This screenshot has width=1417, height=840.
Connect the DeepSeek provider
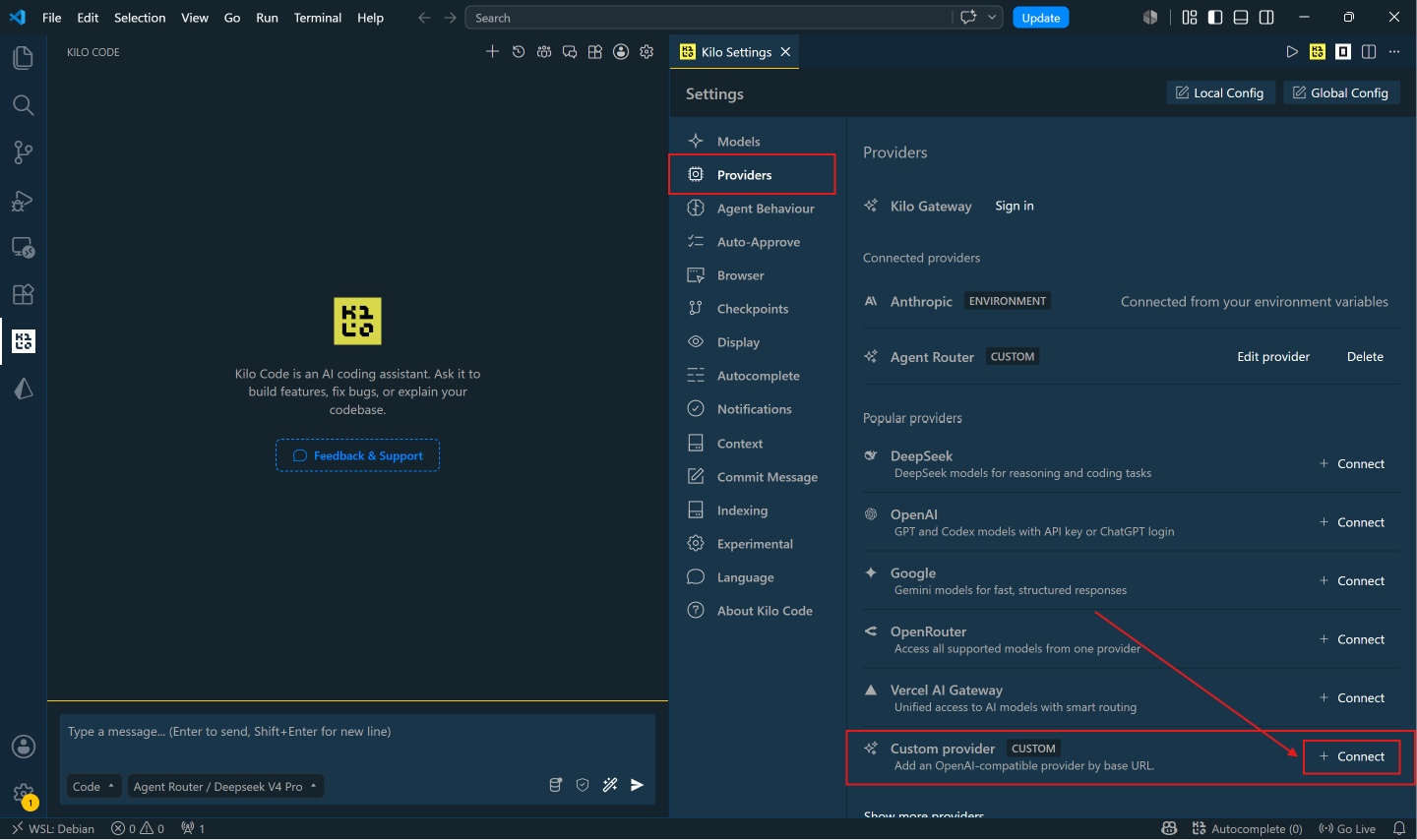pyautogui.click(x=1352, y=463)
